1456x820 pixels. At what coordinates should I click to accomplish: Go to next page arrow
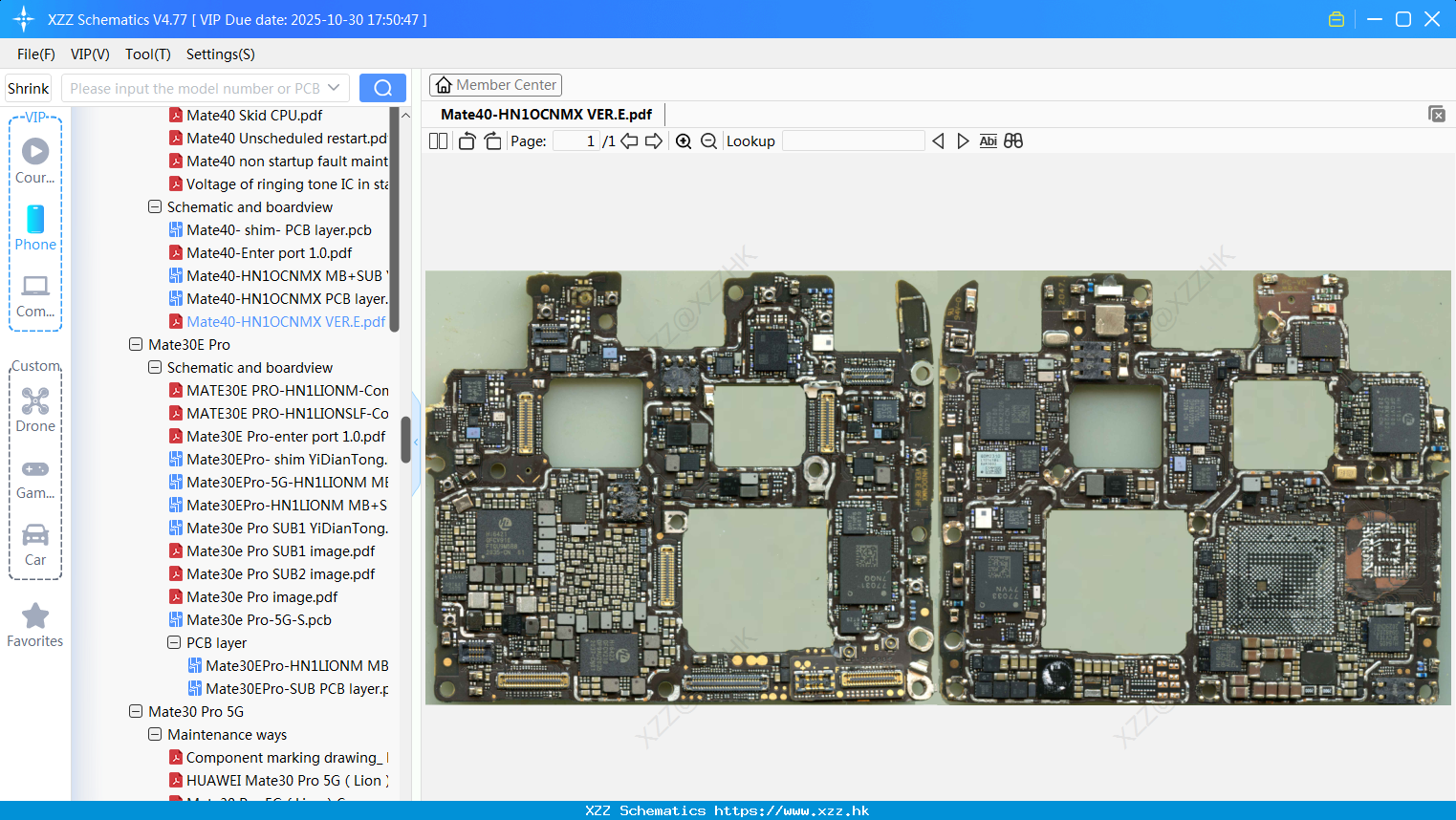click(654, 141)
